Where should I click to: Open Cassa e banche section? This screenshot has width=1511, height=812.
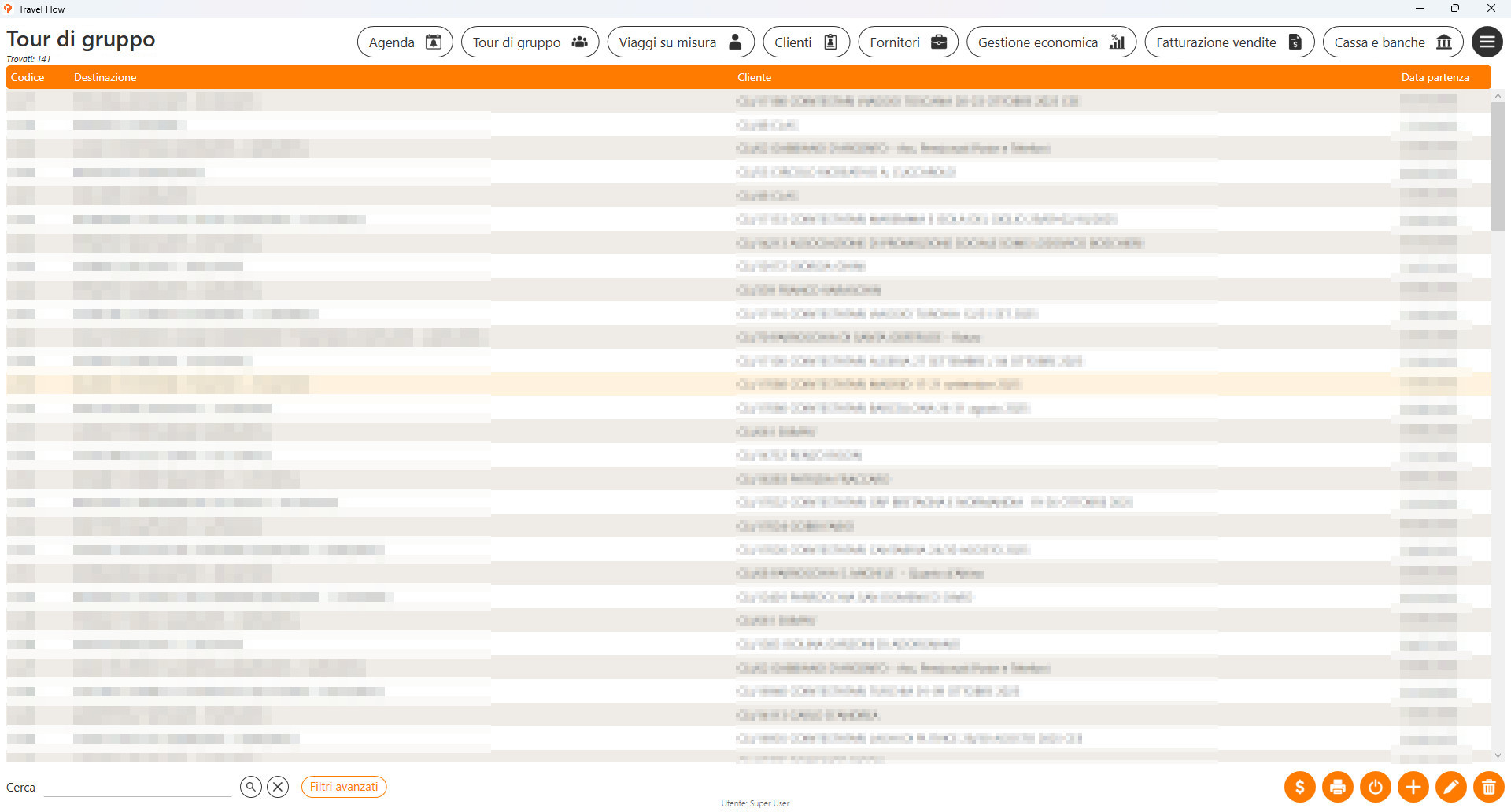click(x=1392, y=42)
